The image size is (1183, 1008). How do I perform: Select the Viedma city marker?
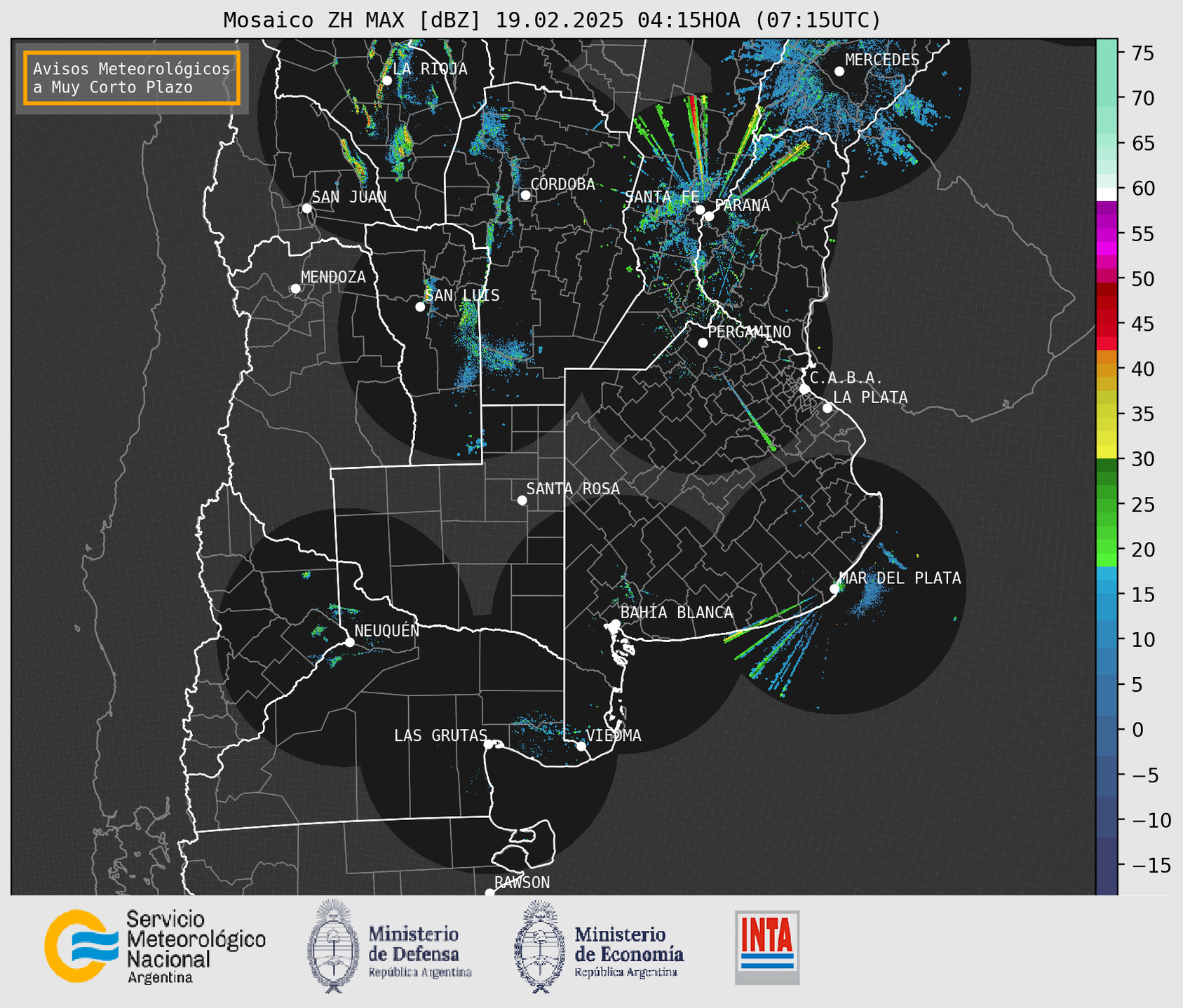click(x=581, y=746)
